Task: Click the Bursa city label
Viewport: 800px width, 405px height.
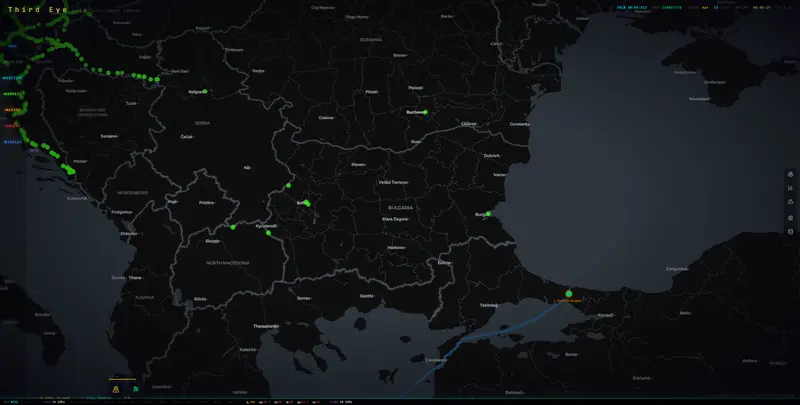Action: [571, 353]
